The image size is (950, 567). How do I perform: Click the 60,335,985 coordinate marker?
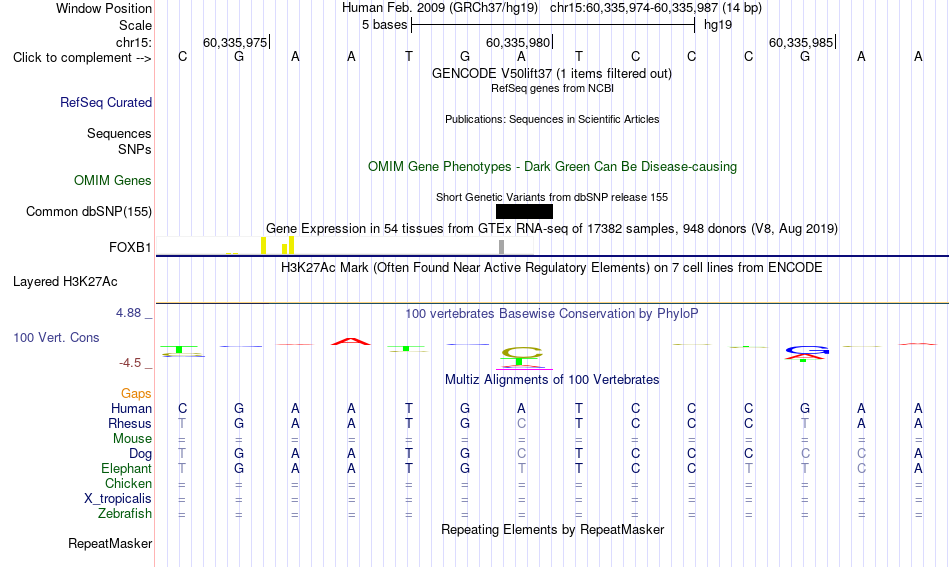point(801,42)
